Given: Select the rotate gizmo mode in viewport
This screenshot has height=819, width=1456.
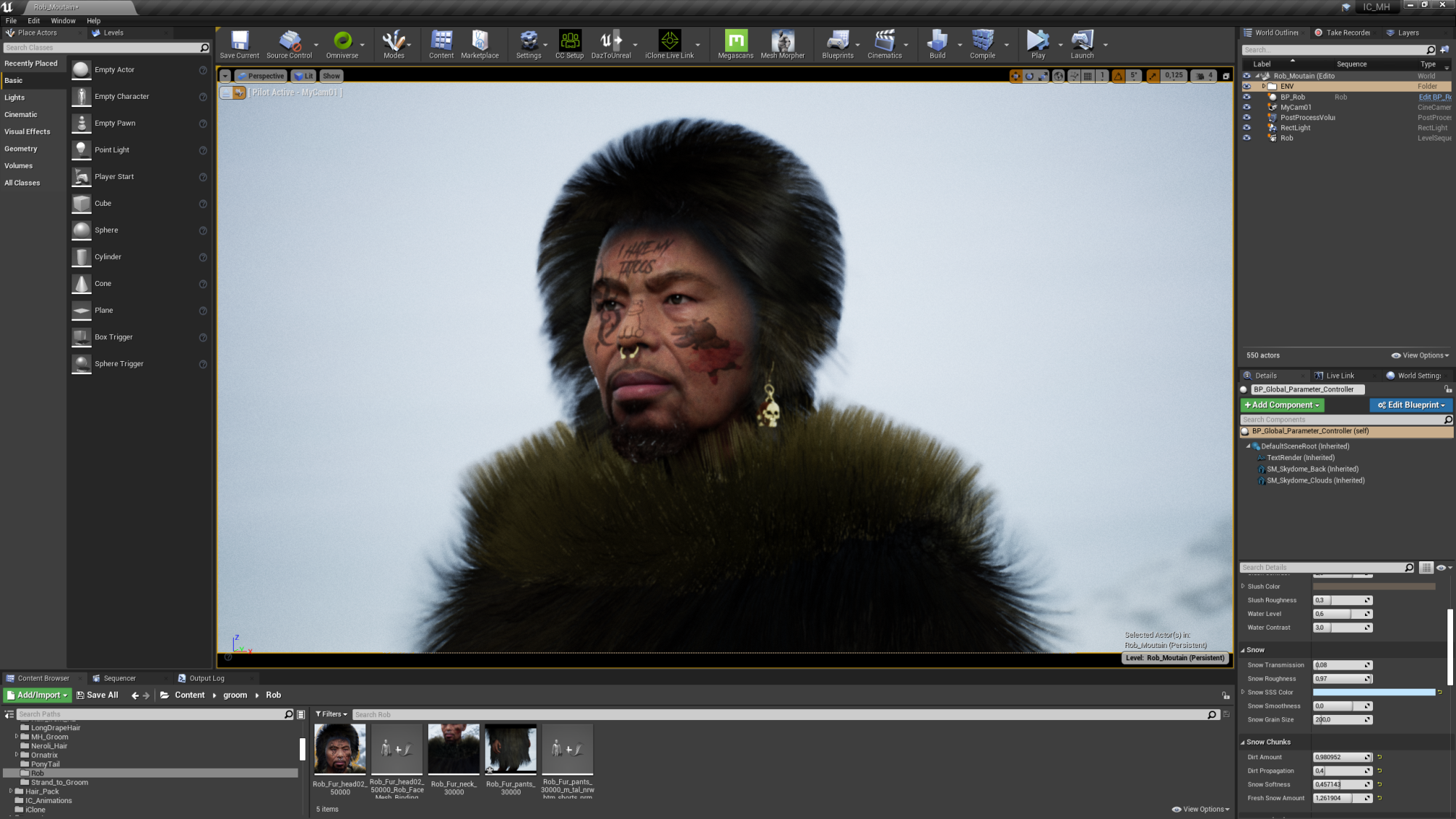Looking at the screenshot, I should [x=1029, y=76].
